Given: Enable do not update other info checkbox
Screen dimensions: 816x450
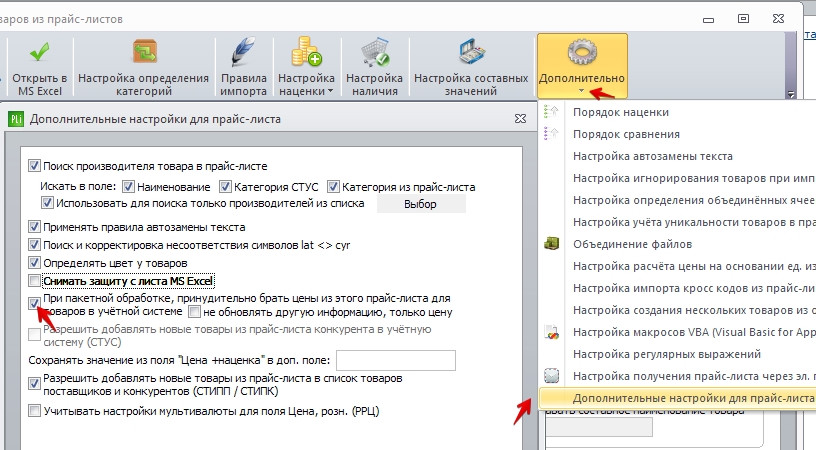Looking at the screenshot, I should click(x=194, y=312).
